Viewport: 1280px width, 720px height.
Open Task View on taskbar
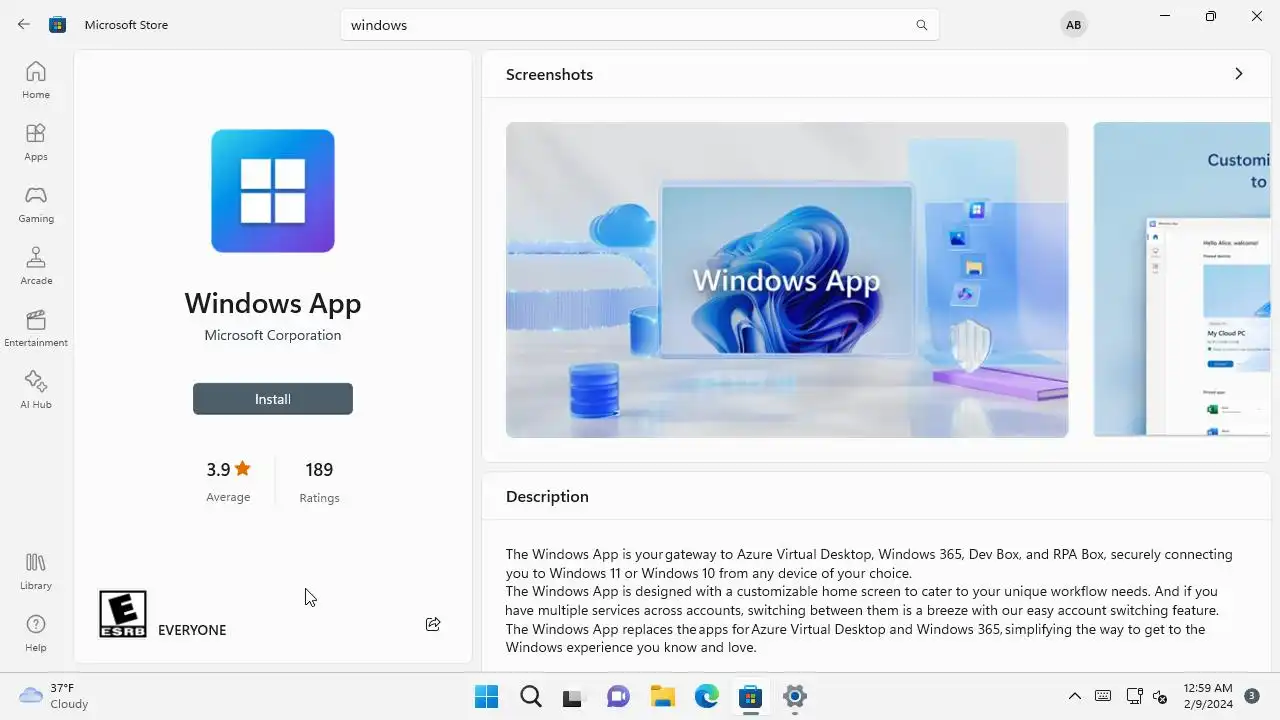pyautogui.click(x=572, y=697)
